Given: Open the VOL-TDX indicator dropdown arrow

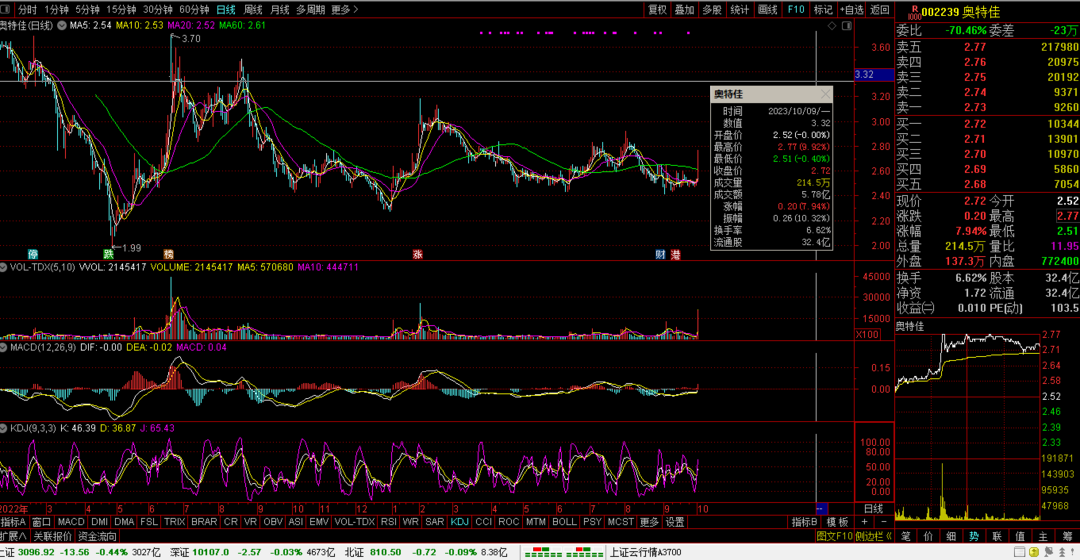Looking at the screenshot, I should [3, 267].
